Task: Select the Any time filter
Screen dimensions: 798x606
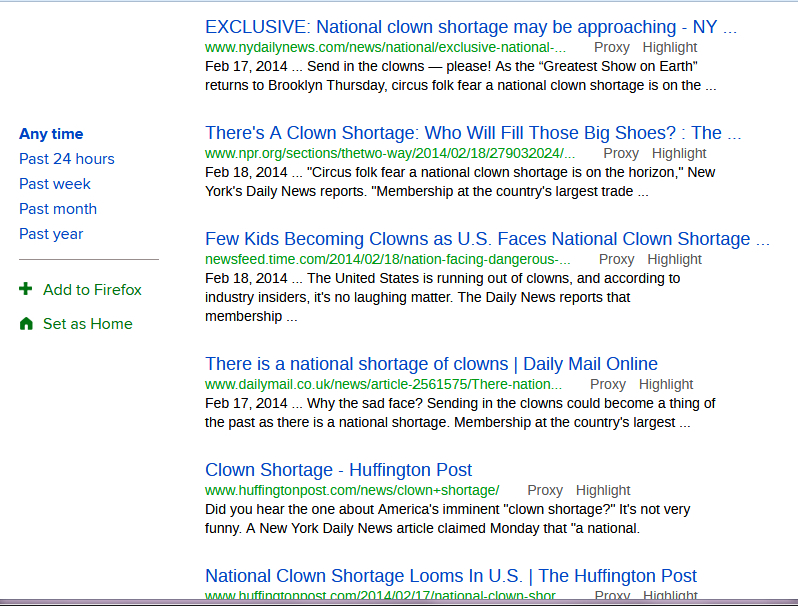Action: tap(51, 134)
